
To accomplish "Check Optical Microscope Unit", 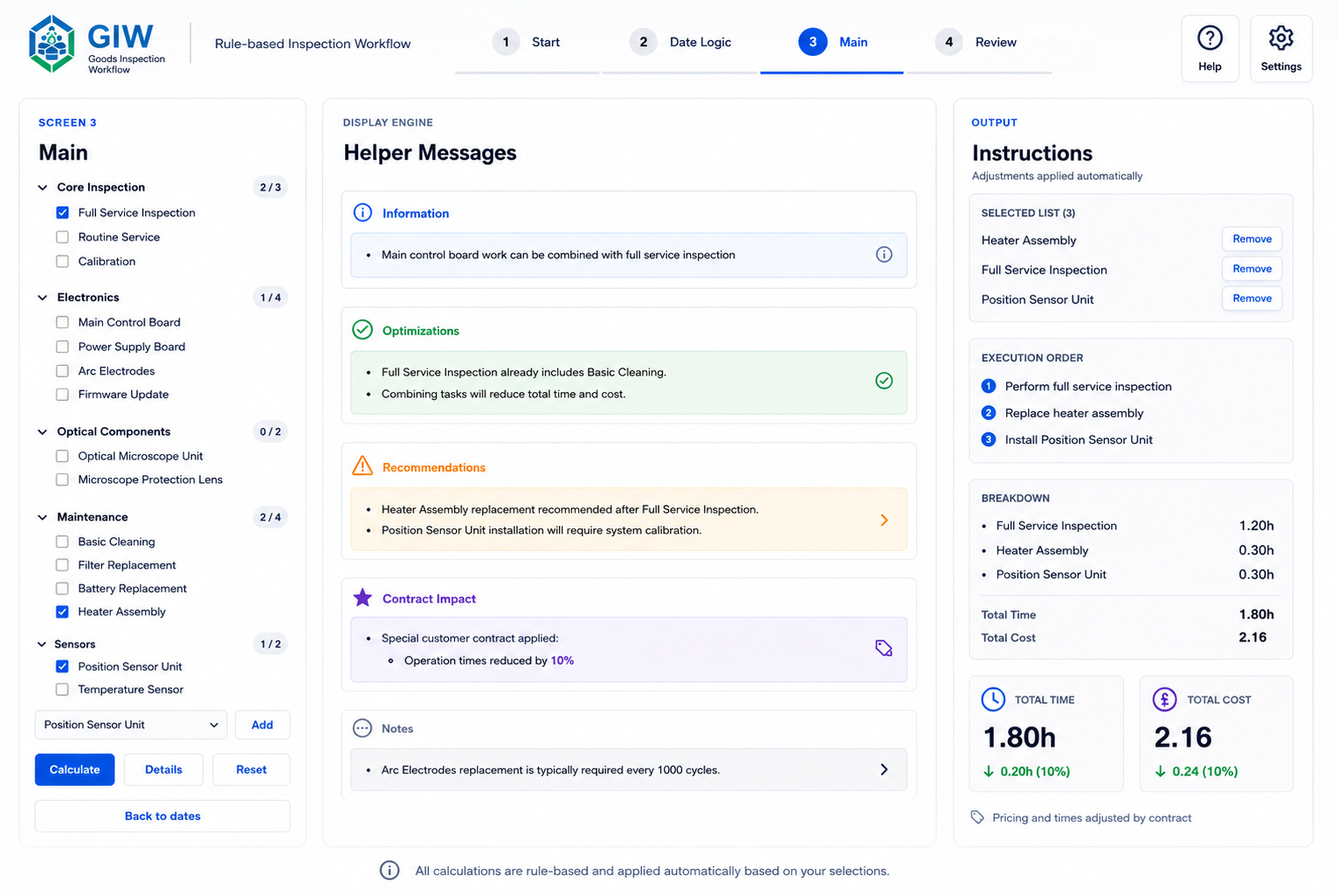I will click(62, 456).
